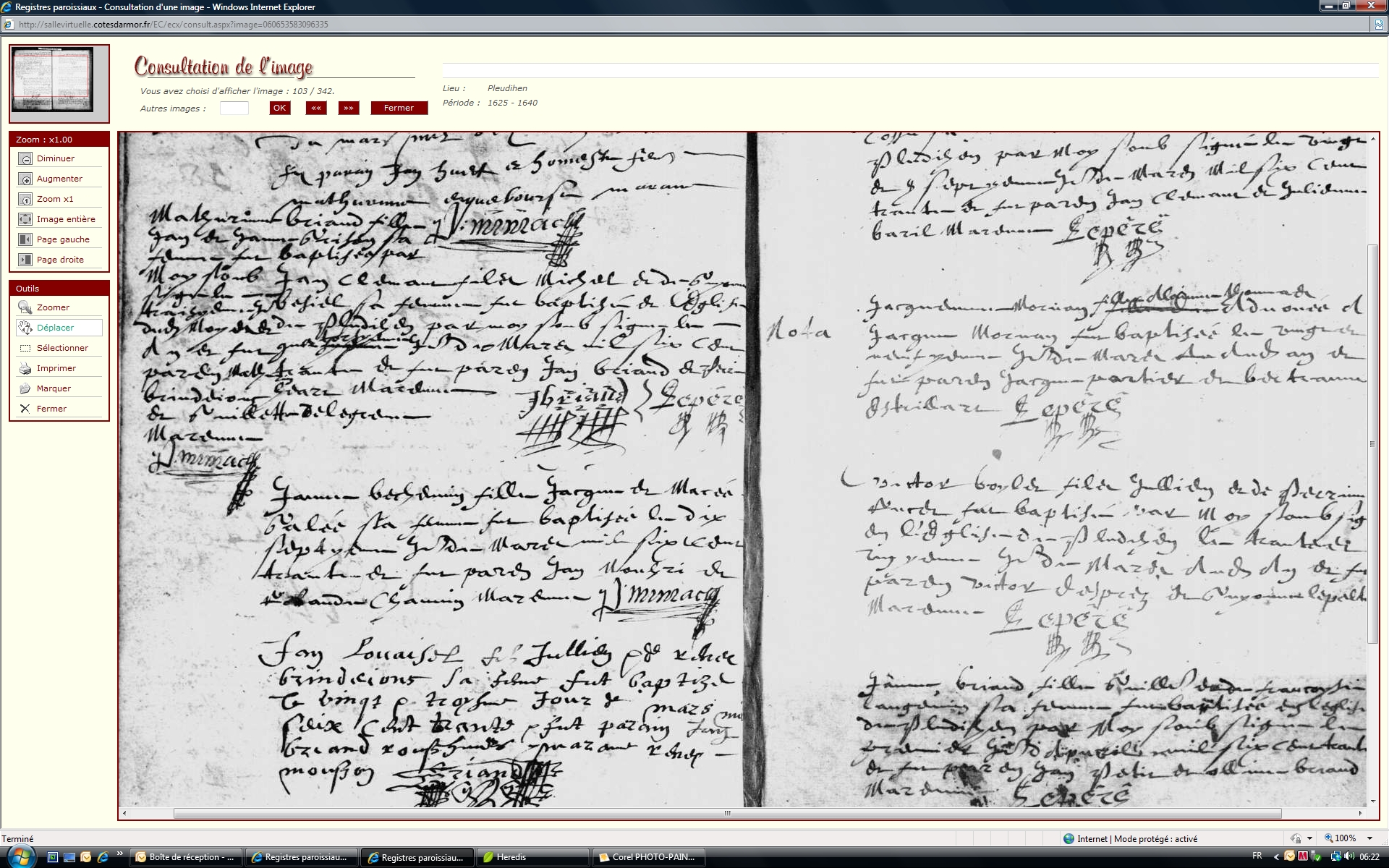Image resolution: width=1389 pixels, height=868 pixels.
Task: Click the Diminuer zoom-out icon
Action: (x=25, y=158)
